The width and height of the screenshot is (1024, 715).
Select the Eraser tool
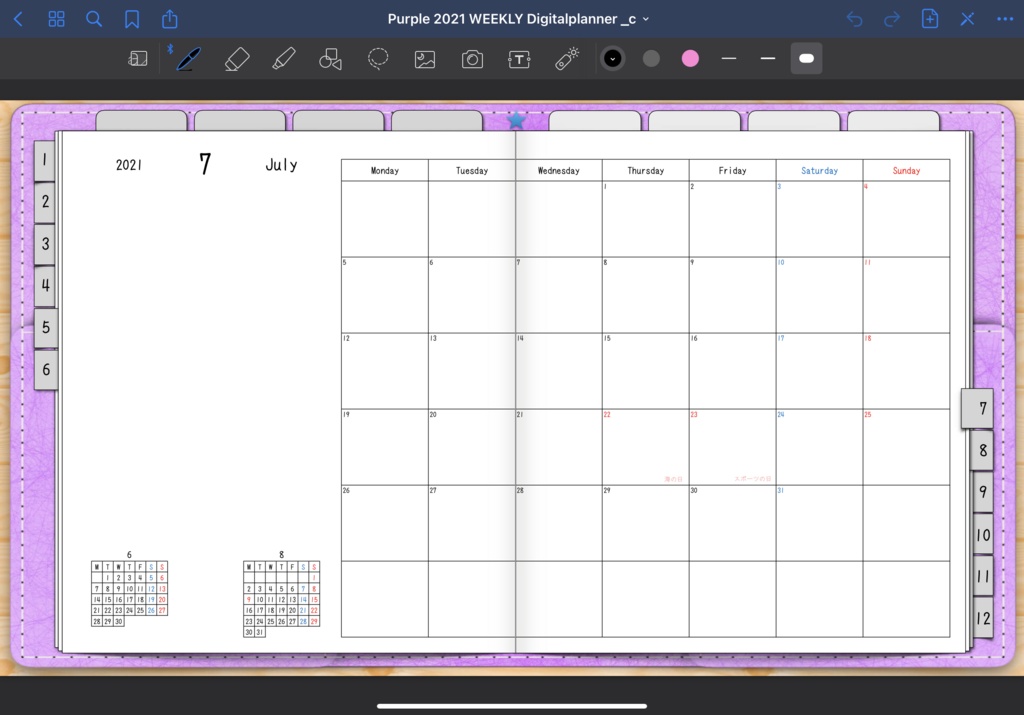click(237, 59)
